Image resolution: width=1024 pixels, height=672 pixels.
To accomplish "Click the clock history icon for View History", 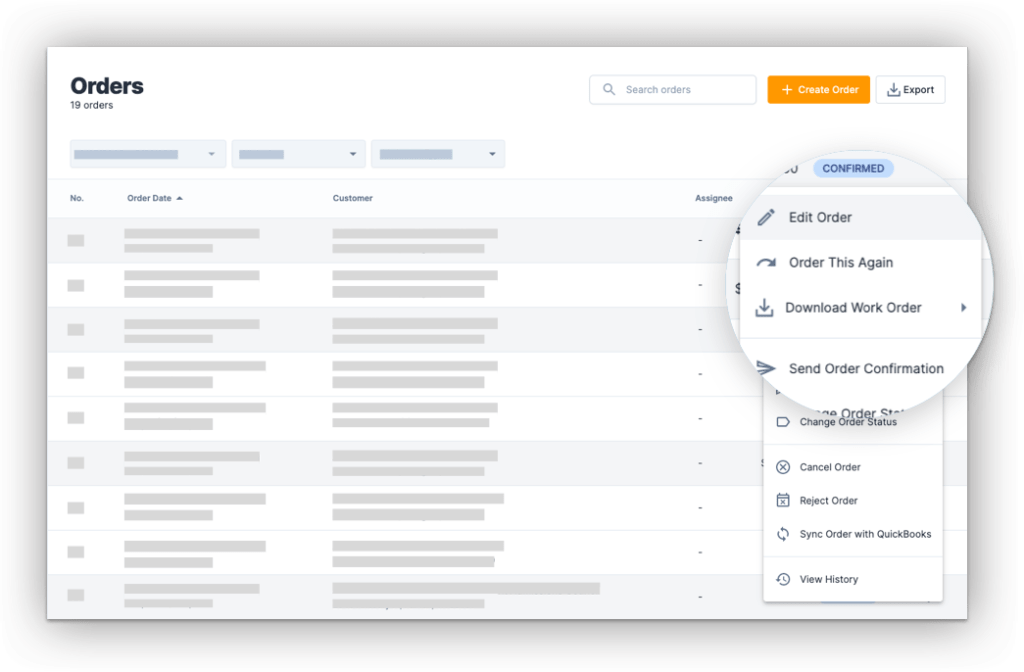I will point(783,579).
